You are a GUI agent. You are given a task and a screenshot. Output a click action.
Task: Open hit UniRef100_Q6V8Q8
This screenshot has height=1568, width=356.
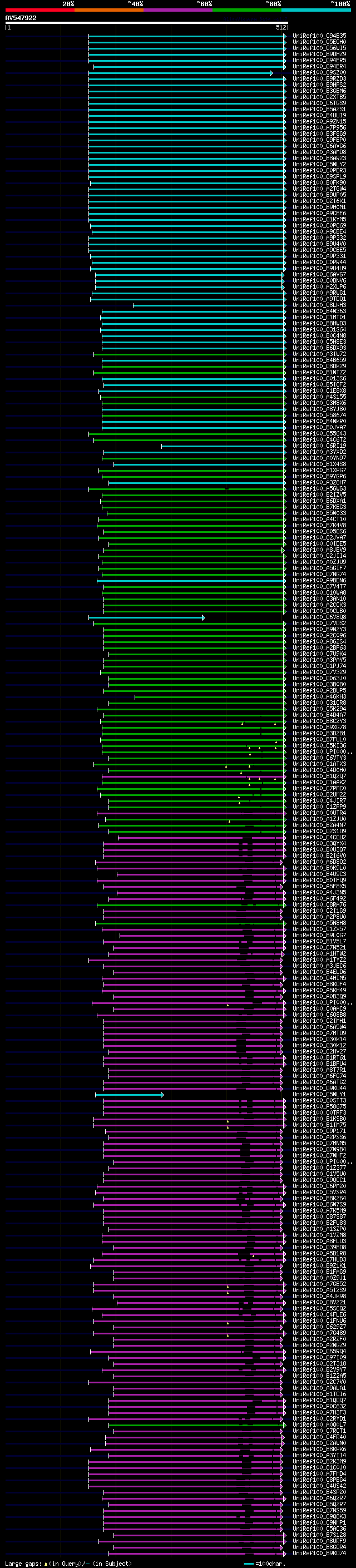pos(319,617)
